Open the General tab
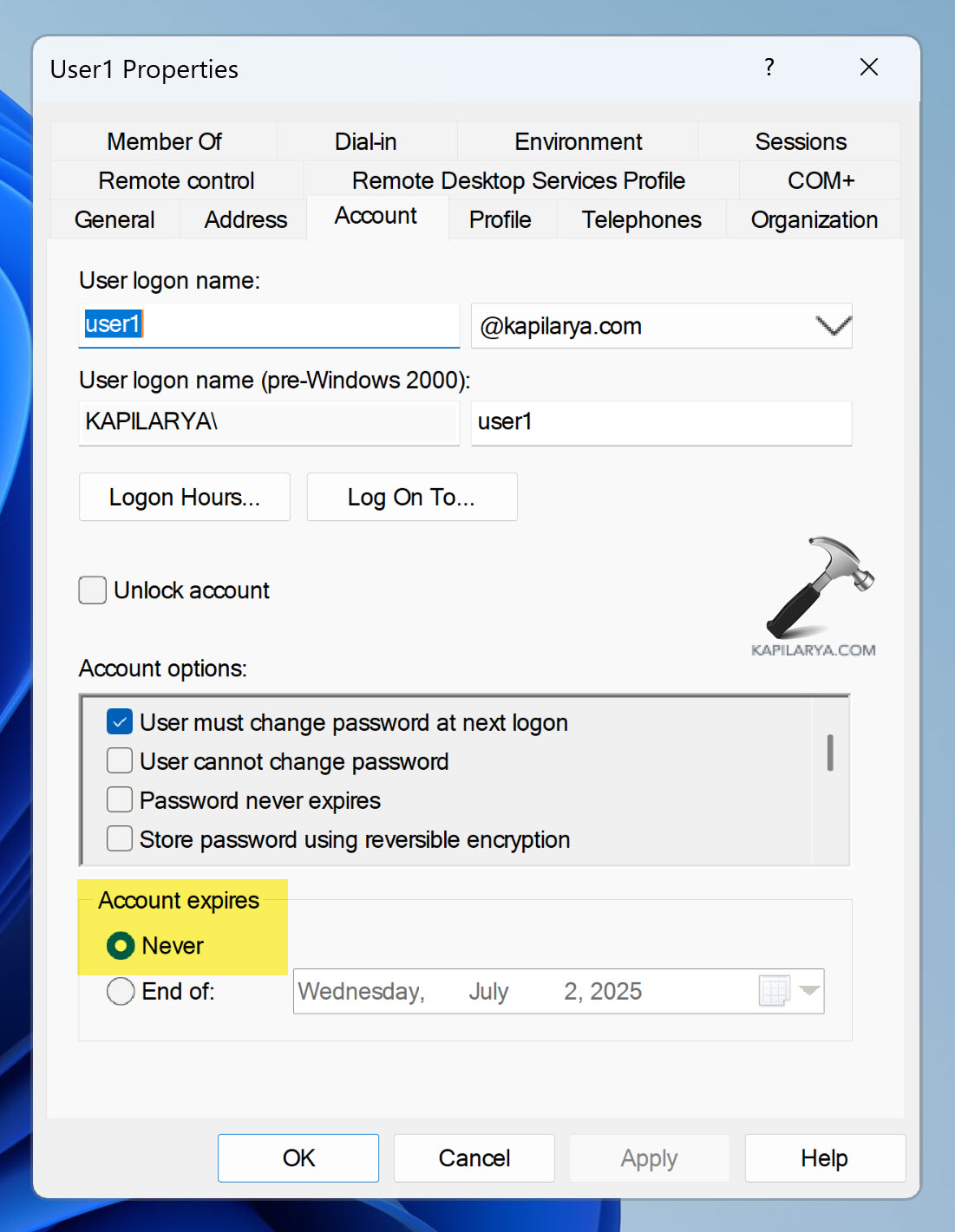The height and width of the screenshot is (1232, 955). (x=114, y=219)
